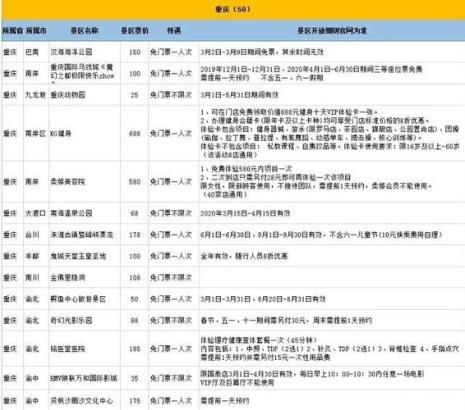Click the 全年有效 description cell for 丰都
Viewport: 465px width, 410px height.
click(332, 256)
